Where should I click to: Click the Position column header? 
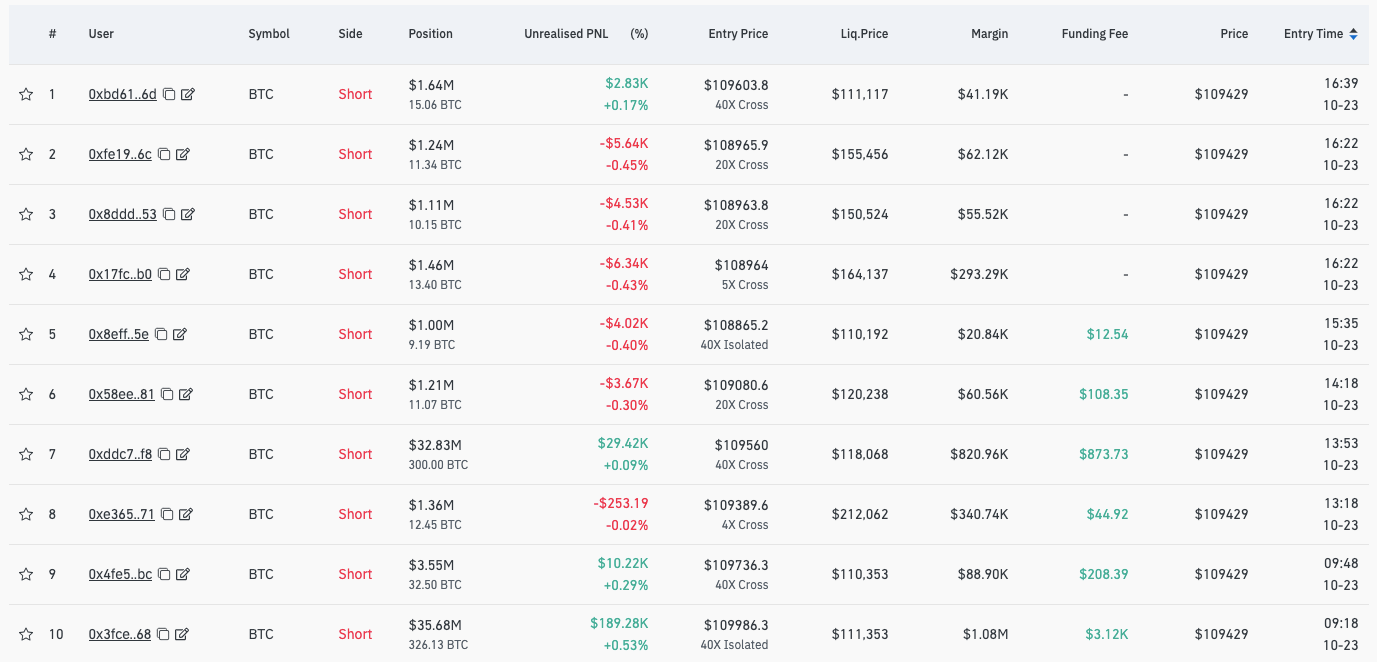(x=430, y=34)
